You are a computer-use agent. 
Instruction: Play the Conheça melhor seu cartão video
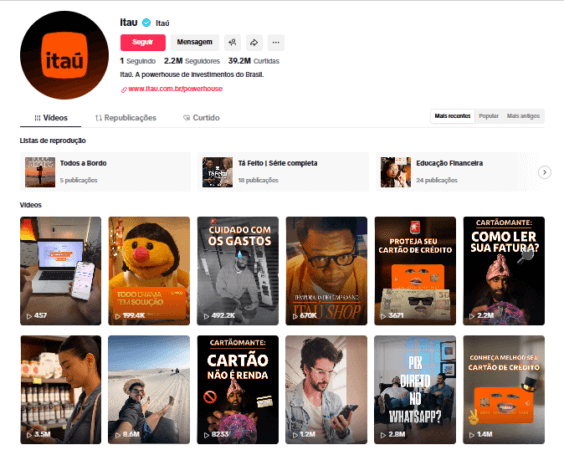pyautogui.click(x=504, y=390)
